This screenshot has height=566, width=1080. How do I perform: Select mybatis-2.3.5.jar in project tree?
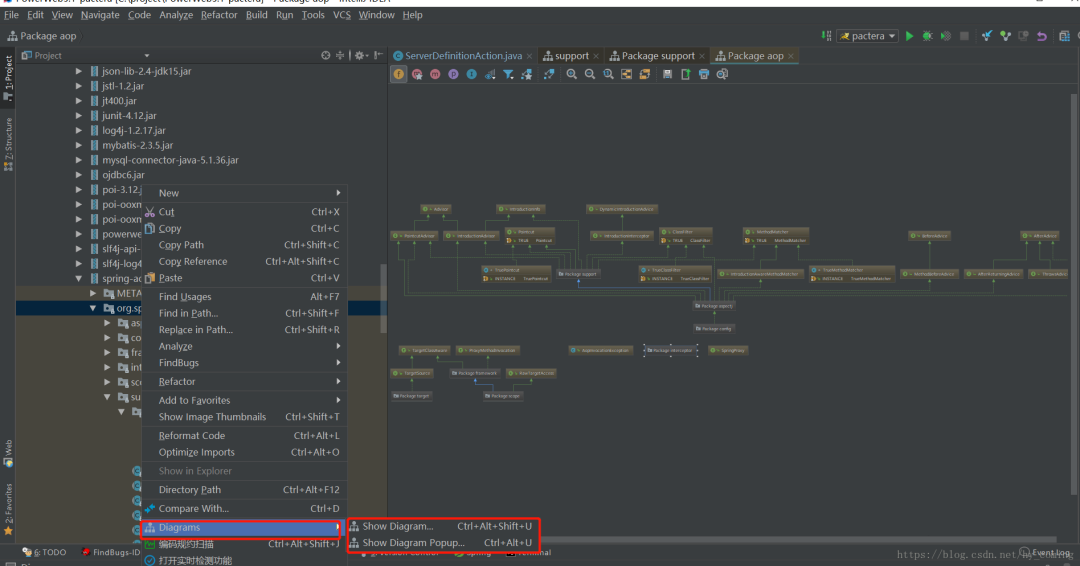pyautogui.click(x=138, y=145)
